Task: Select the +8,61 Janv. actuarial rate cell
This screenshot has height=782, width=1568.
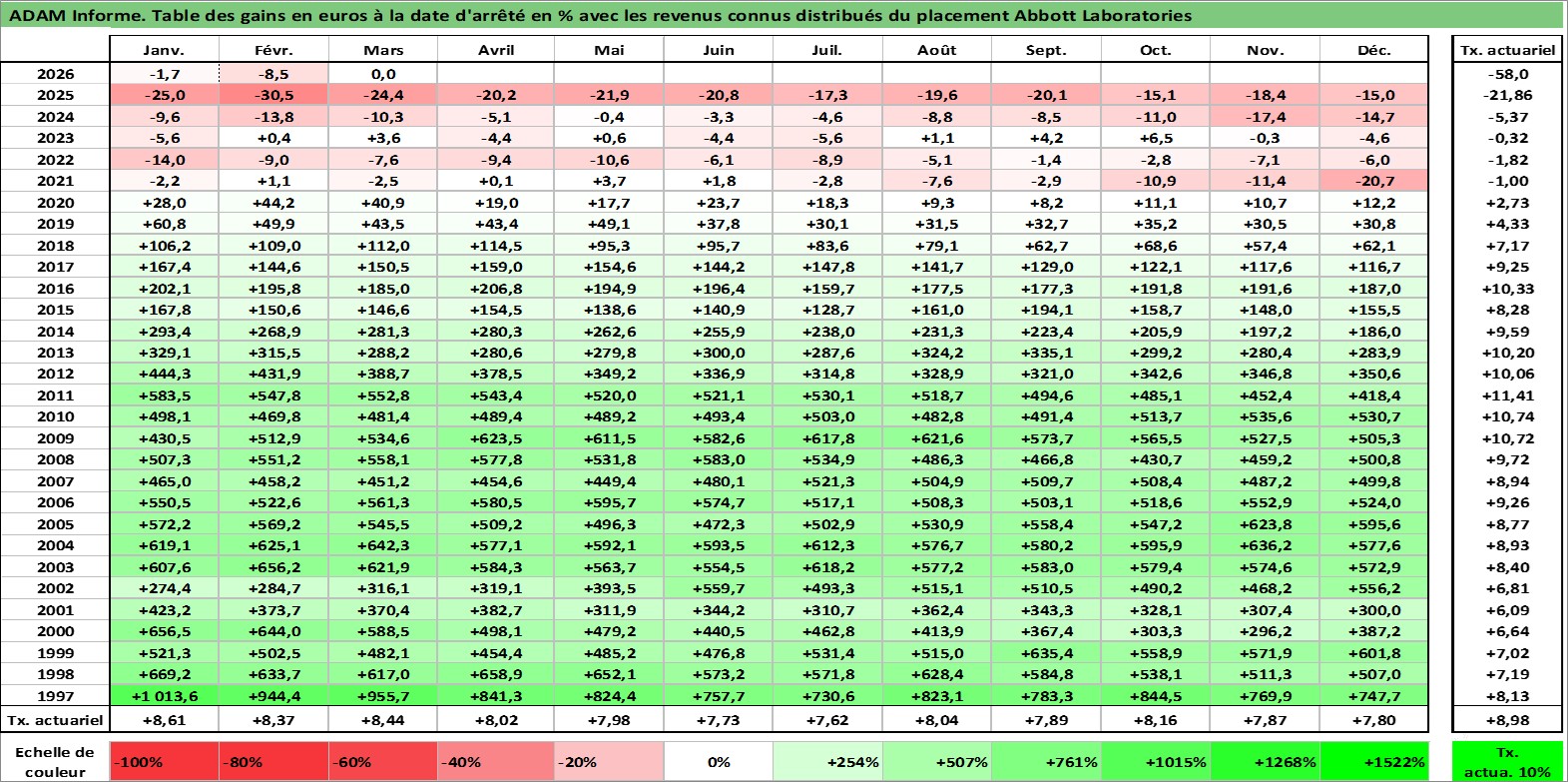Action: [x=164, y=719]
